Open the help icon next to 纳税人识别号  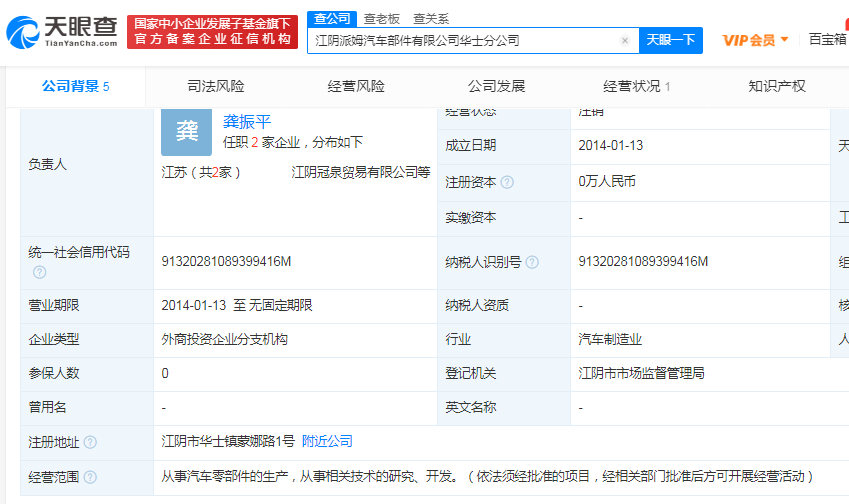[532, 263]
